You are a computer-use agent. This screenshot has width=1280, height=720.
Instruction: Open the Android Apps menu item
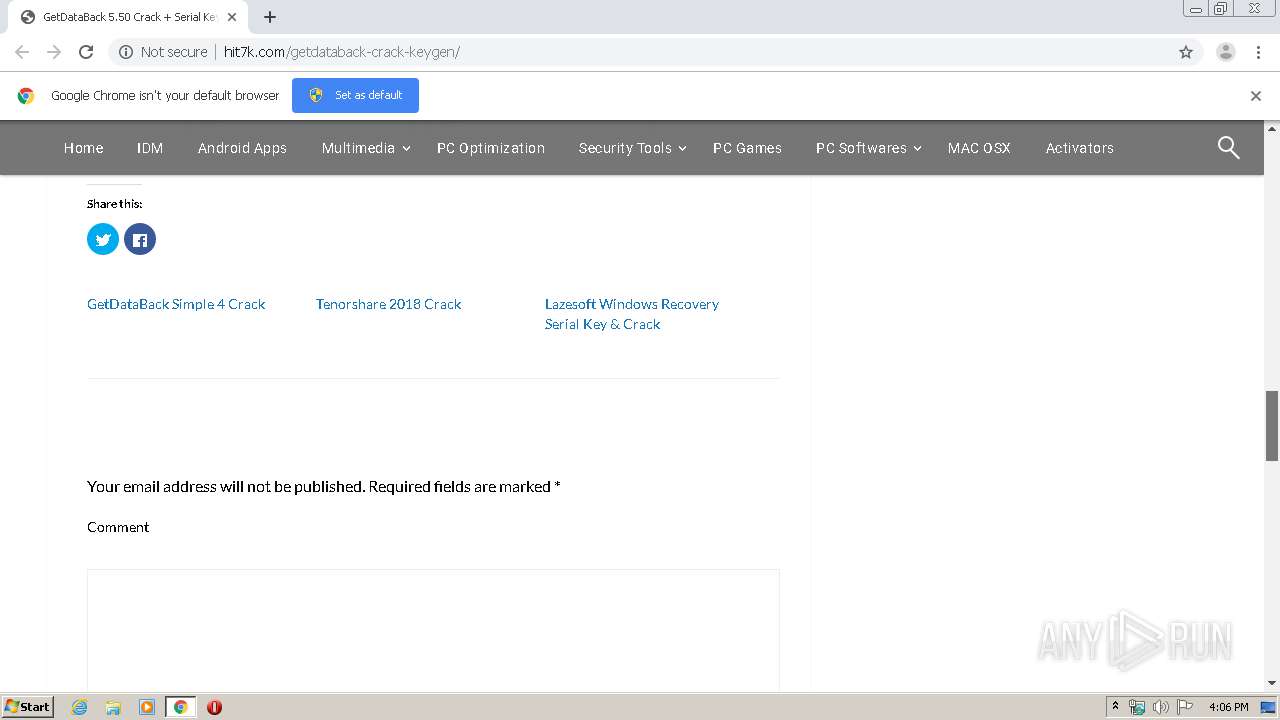[x=242, y=148]
